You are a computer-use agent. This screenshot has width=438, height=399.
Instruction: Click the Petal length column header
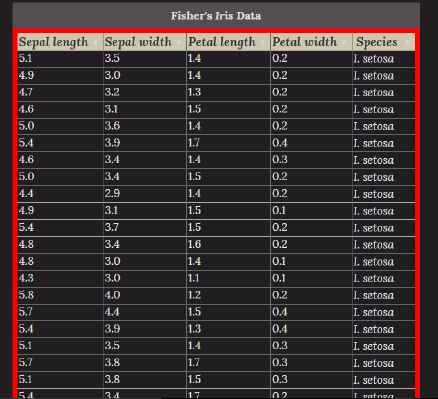(228, 42)
